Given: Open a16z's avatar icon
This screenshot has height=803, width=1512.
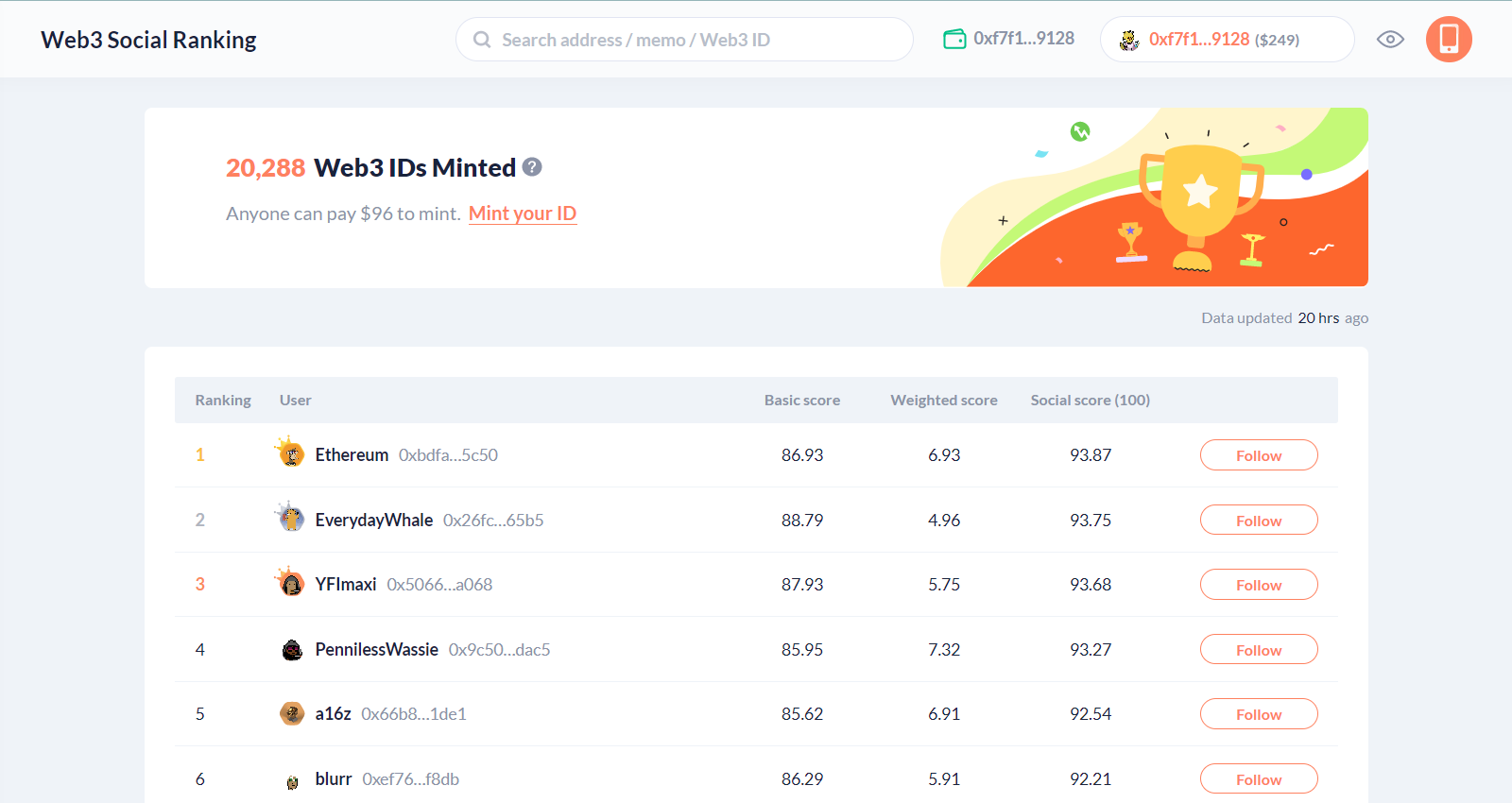Looking at the screenshot, I should click(292, 713).
